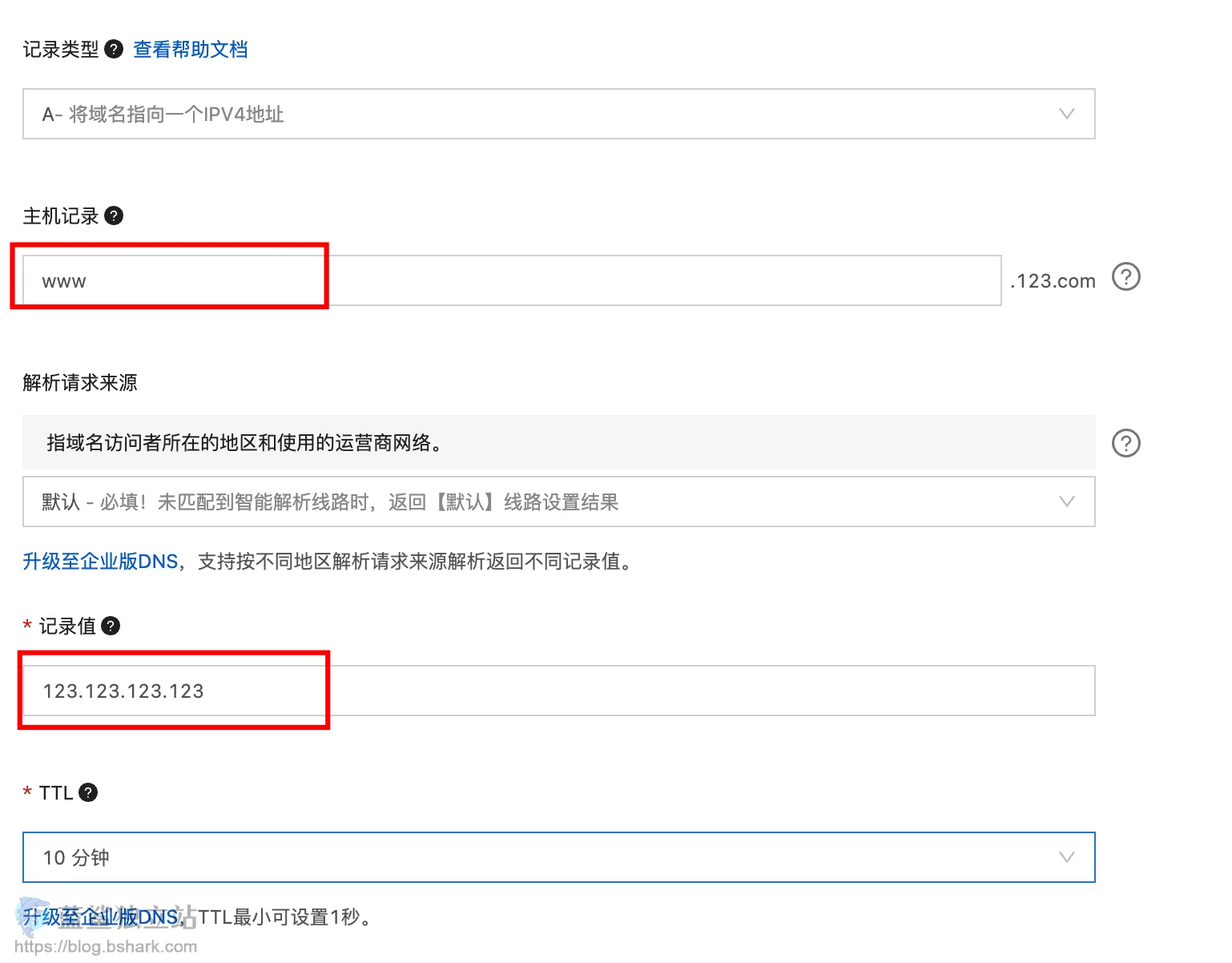Image resolution: width=1232 pixels, height=963 pixels.
Task: Expand the 默认 line dropdown chevron
Action: tap(1066, 502)
